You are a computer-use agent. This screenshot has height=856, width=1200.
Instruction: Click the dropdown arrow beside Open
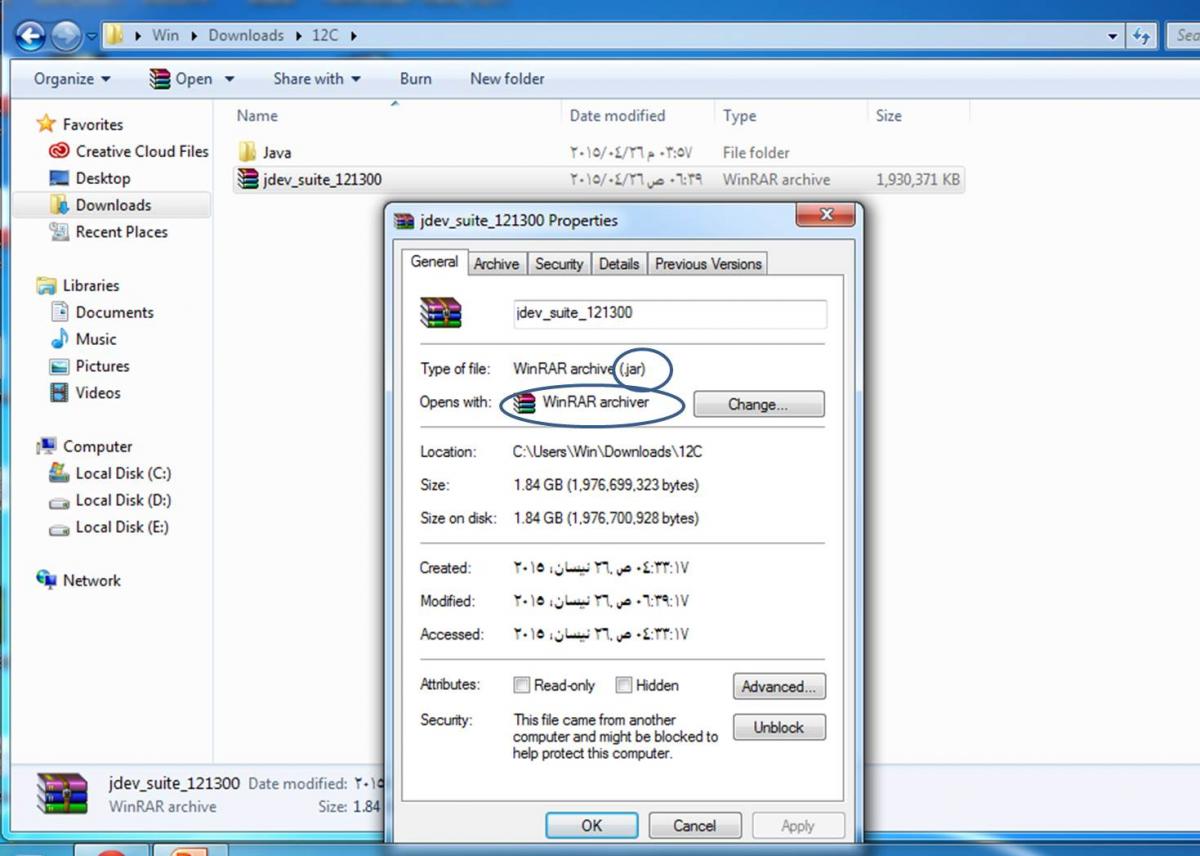pyautogui.click(x=229, y=79)
